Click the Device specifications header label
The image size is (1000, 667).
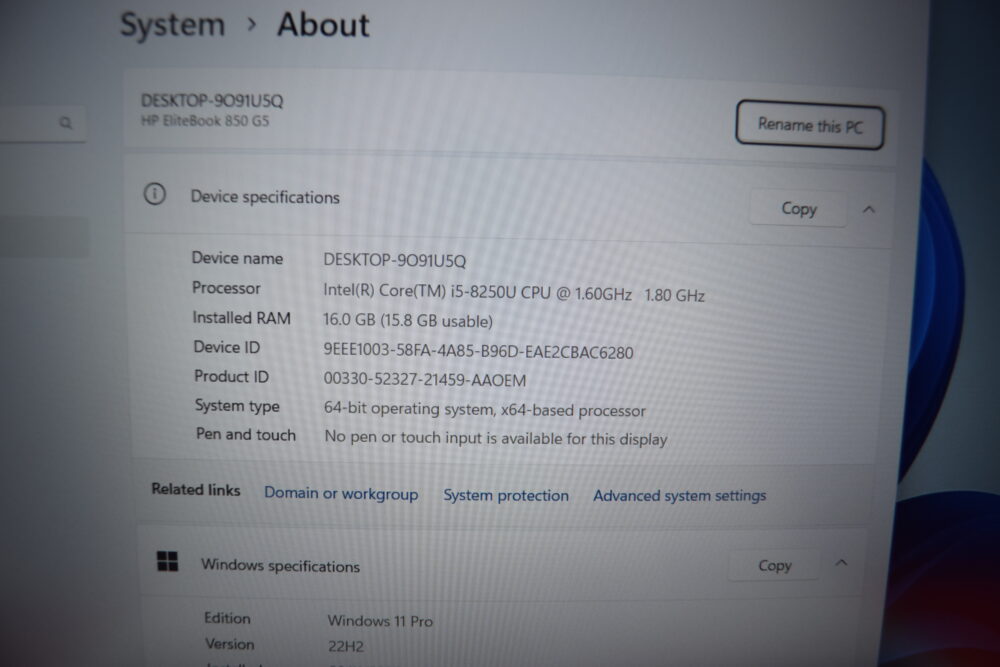(x=265, y=197)
